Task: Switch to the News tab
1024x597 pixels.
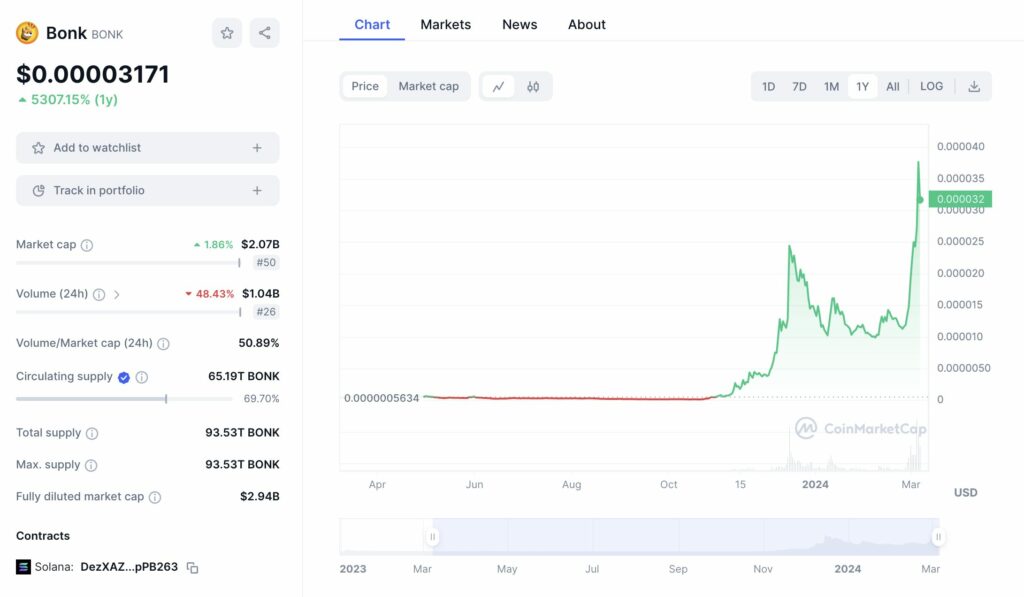Action: [519, 24]
